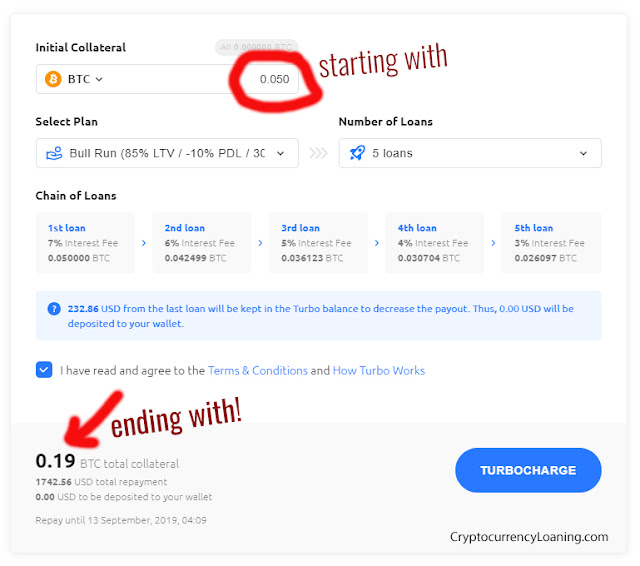This screenshot has width=640, height=566.
Task: Select the 1st loan card
Action: pos(85,243)
